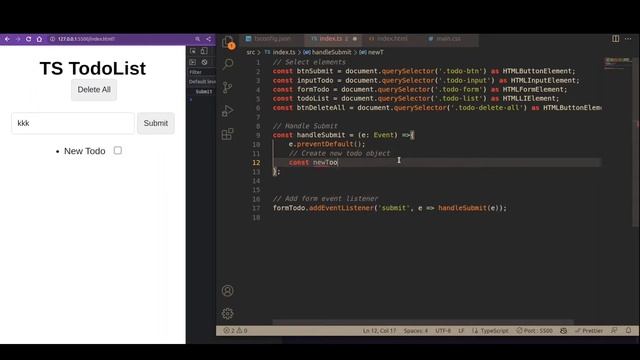Open the Default levels dropdown
Screen dimensions: 640x360
click(202, 82)
